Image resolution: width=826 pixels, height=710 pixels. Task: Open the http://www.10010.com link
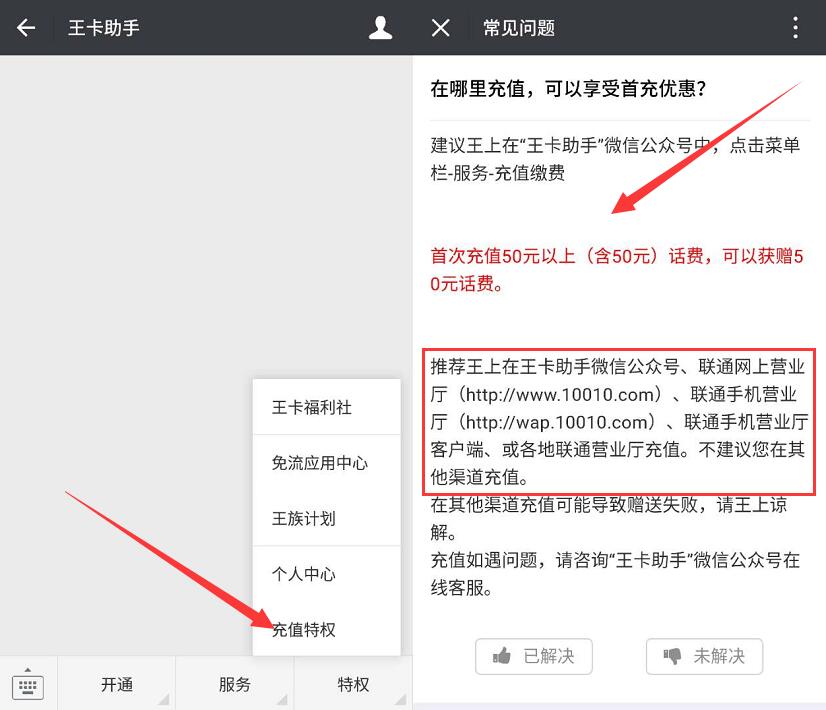559,395
